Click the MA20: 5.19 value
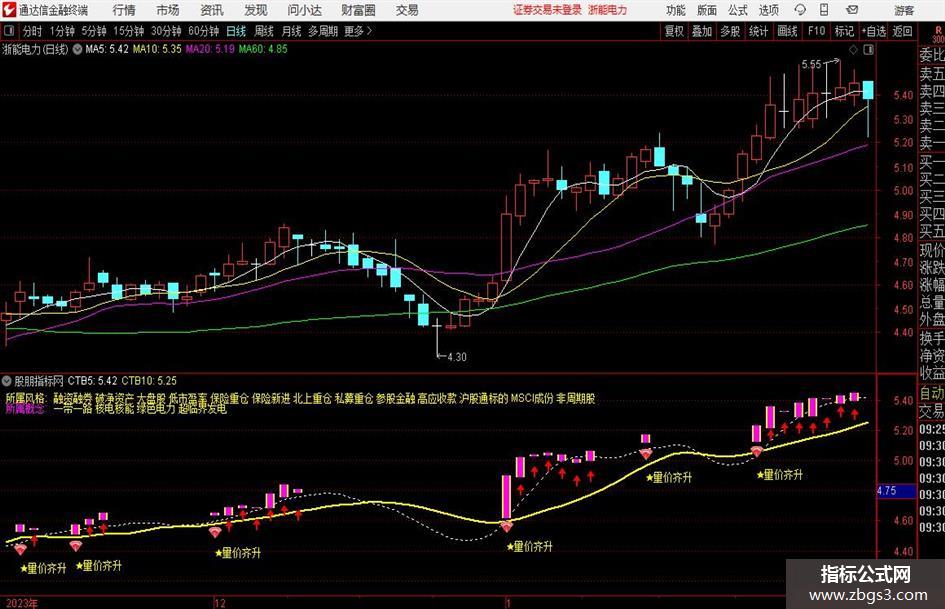 [x=210, y=49]
